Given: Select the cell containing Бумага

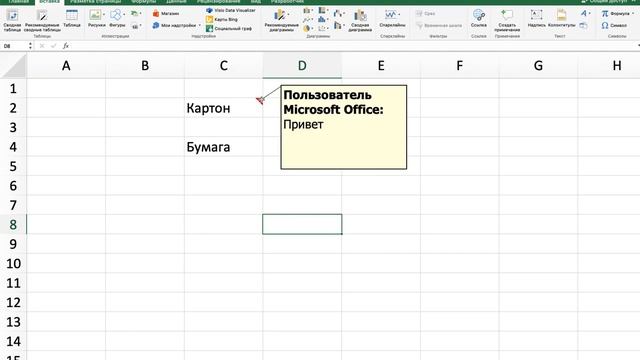Looking at the screenshot, I should pos(223,147).
